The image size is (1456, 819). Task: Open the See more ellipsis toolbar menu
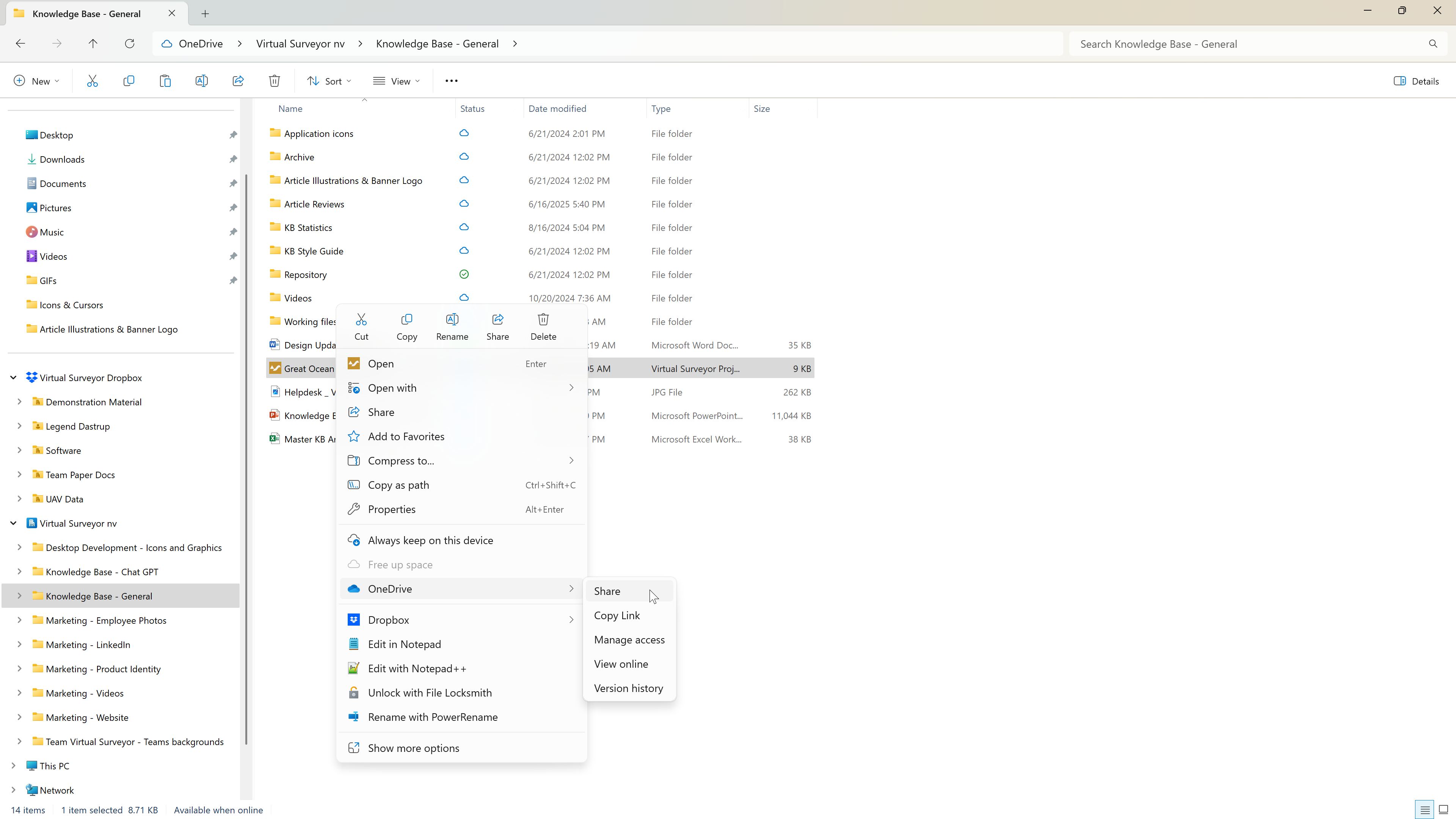451,81
